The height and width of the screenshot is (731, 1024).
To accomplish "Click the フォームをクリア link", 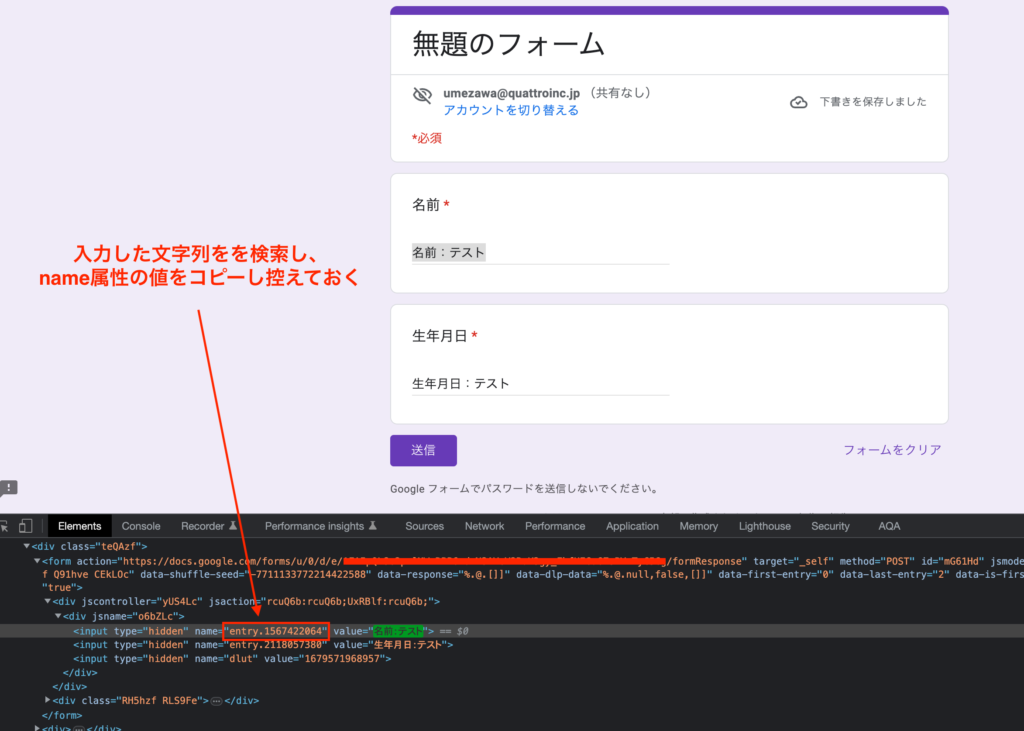I will 892,450.
